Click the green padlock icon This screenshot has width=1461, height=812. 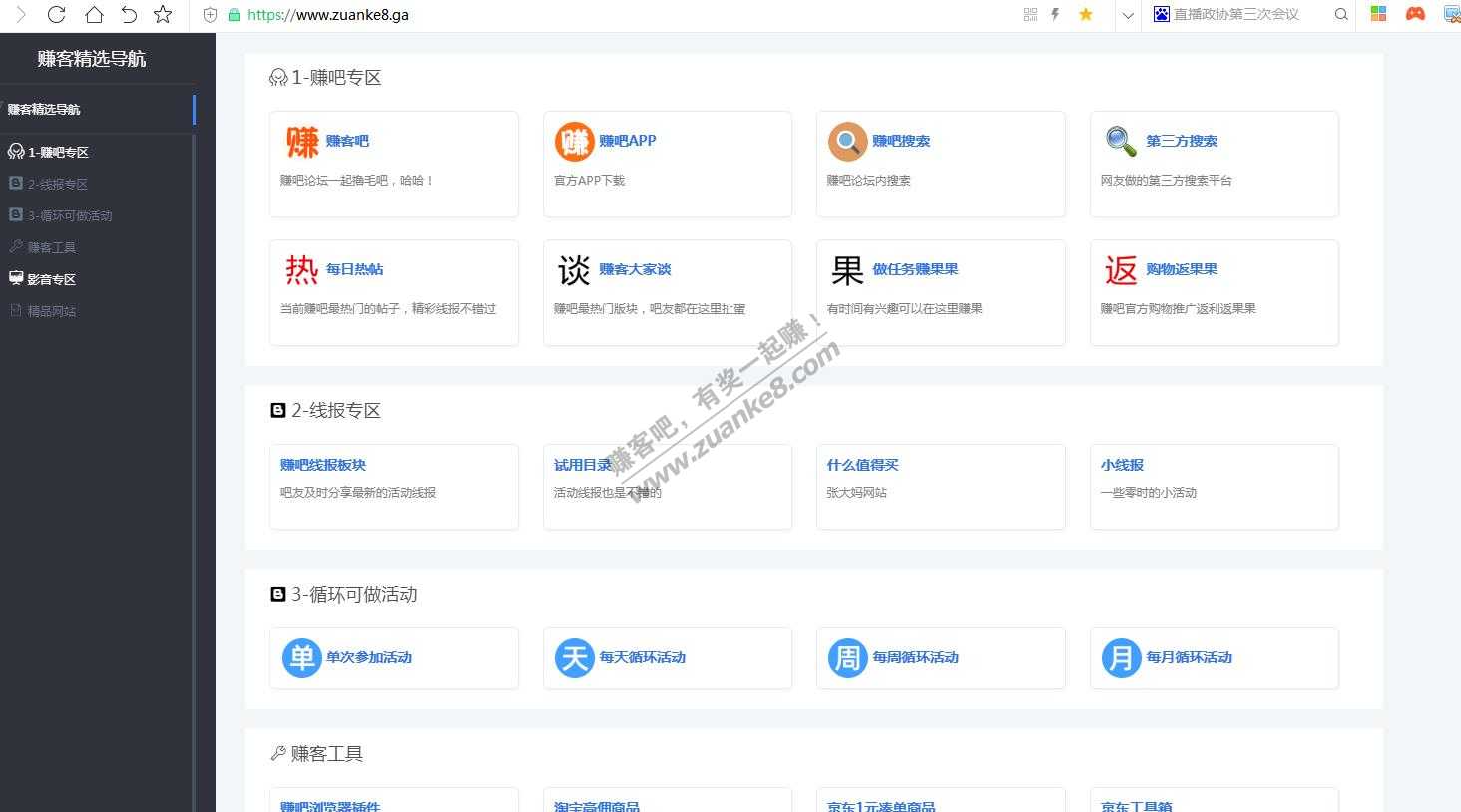[234, 15]
